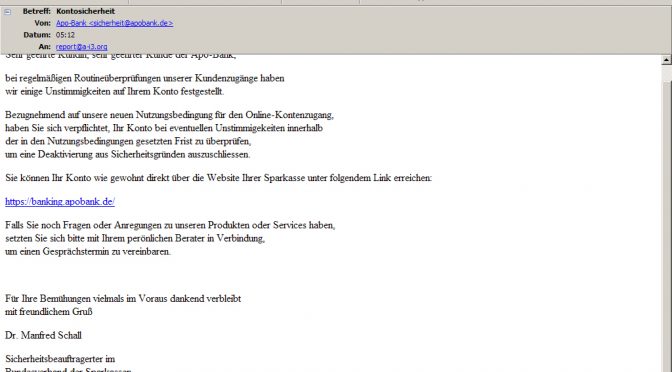Click line 'um einen Gesprächstermin zu vereinbaren.'
The height and width of the screenshot is (372, 672).
pyautogui.click(x=88, y=252)
